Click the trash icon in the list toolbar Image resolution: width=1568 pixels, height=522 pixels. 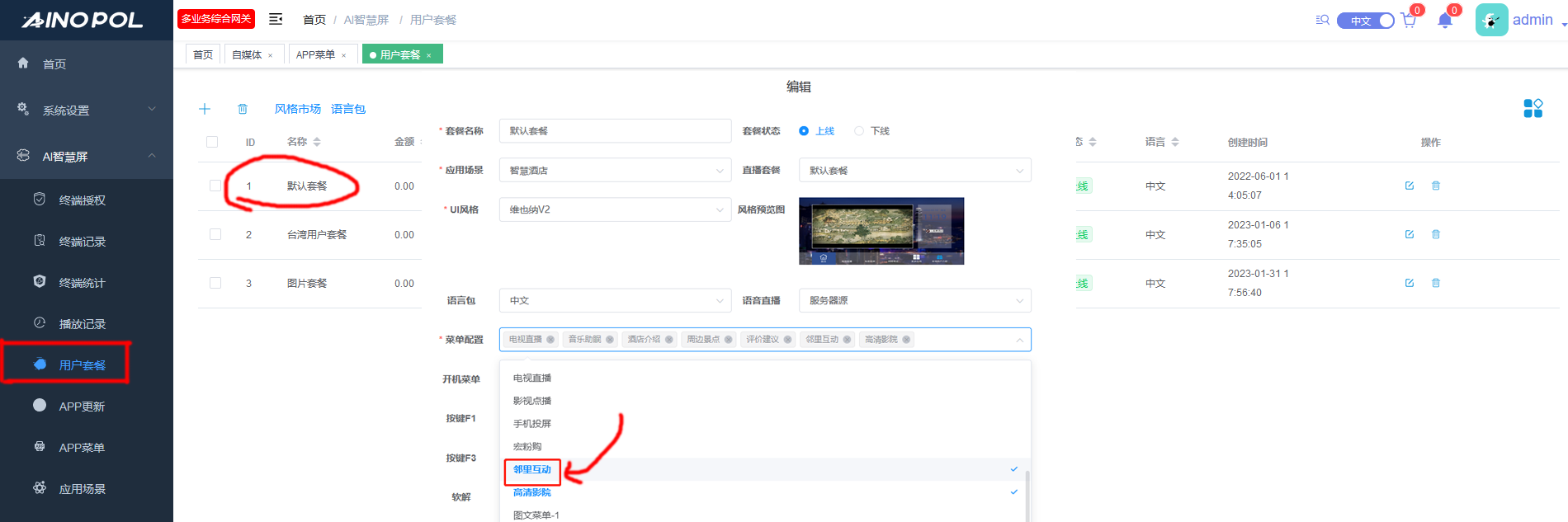point(243,109)
